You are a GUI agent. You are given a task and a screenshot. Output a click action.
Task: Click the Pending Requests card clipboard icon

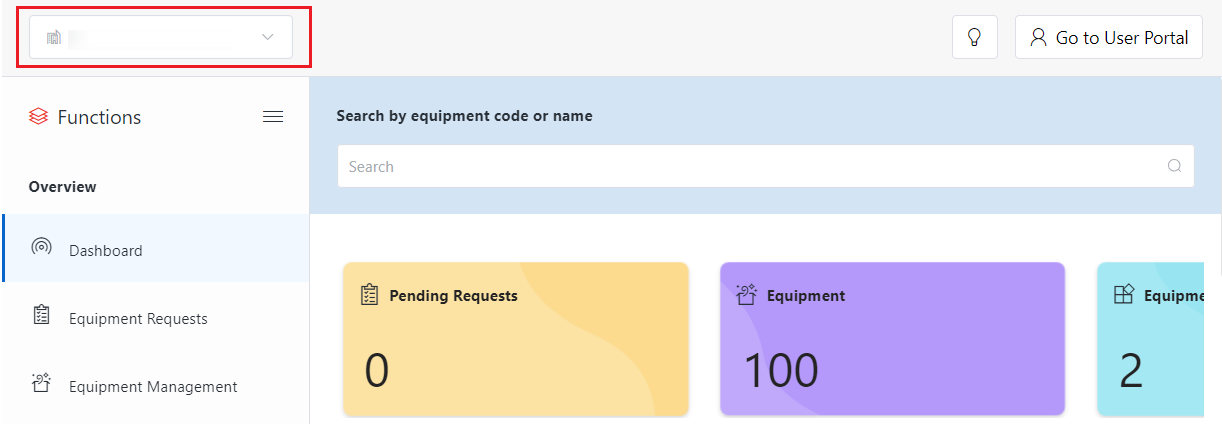click(369, 295)
